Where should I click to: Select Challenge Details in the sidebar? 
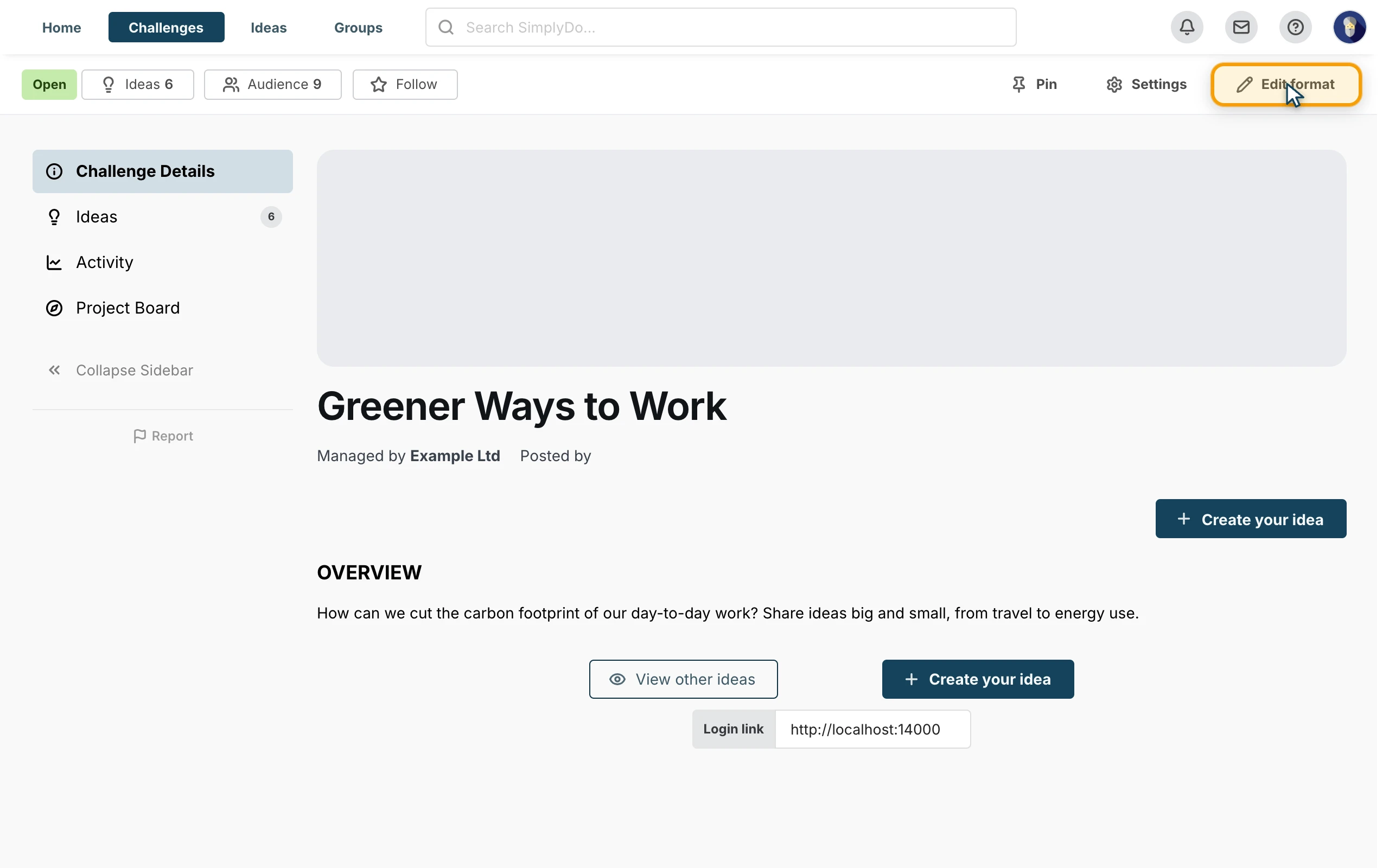162,171
